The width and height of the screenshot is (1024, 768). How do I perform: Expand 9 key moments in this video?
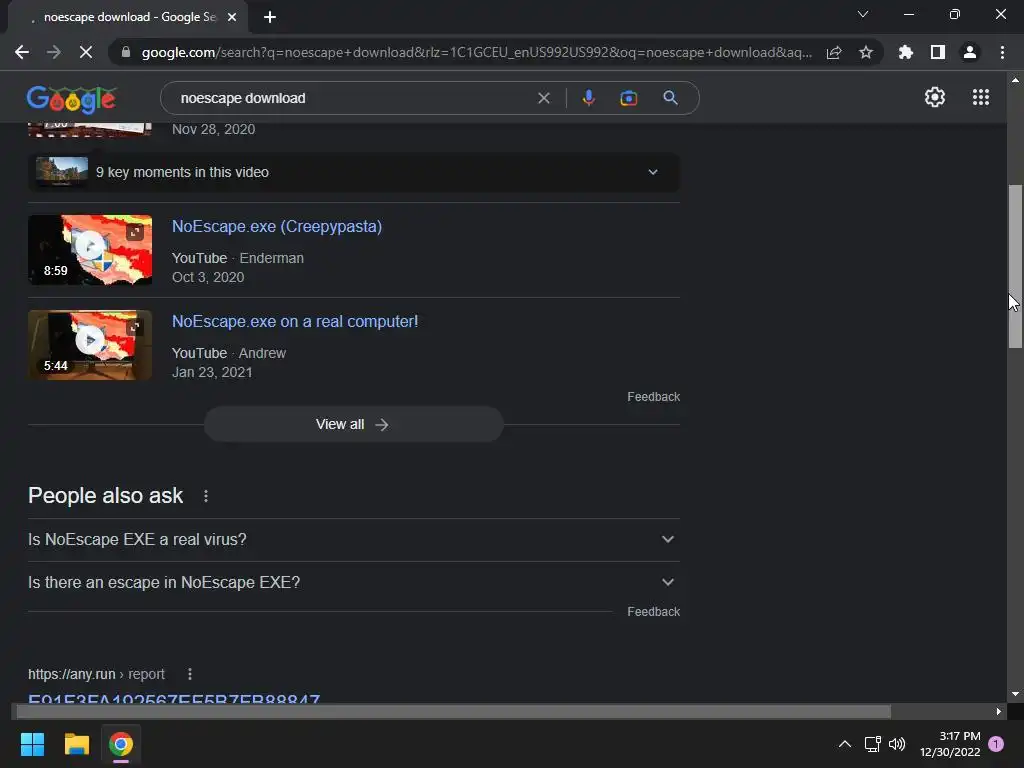tap(353, 172)
